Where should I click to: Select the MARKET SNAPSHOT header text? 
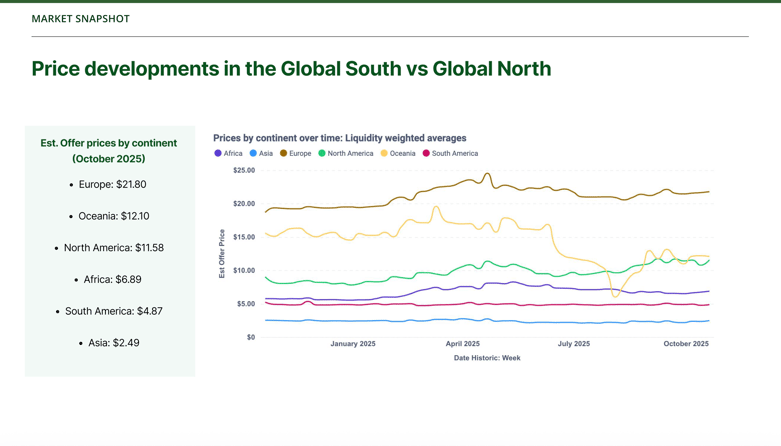pos(80,18)
